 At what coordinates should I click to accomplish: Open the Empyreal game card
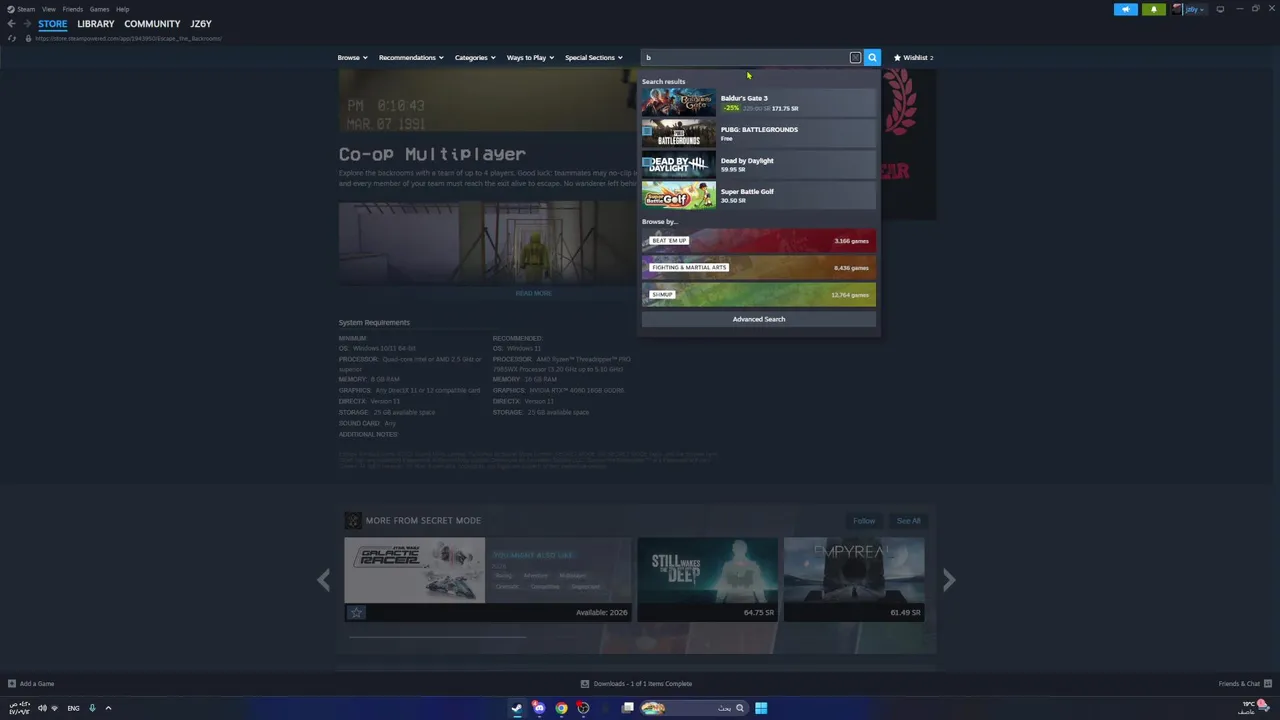pyautogui.click(x=854, y=578)
